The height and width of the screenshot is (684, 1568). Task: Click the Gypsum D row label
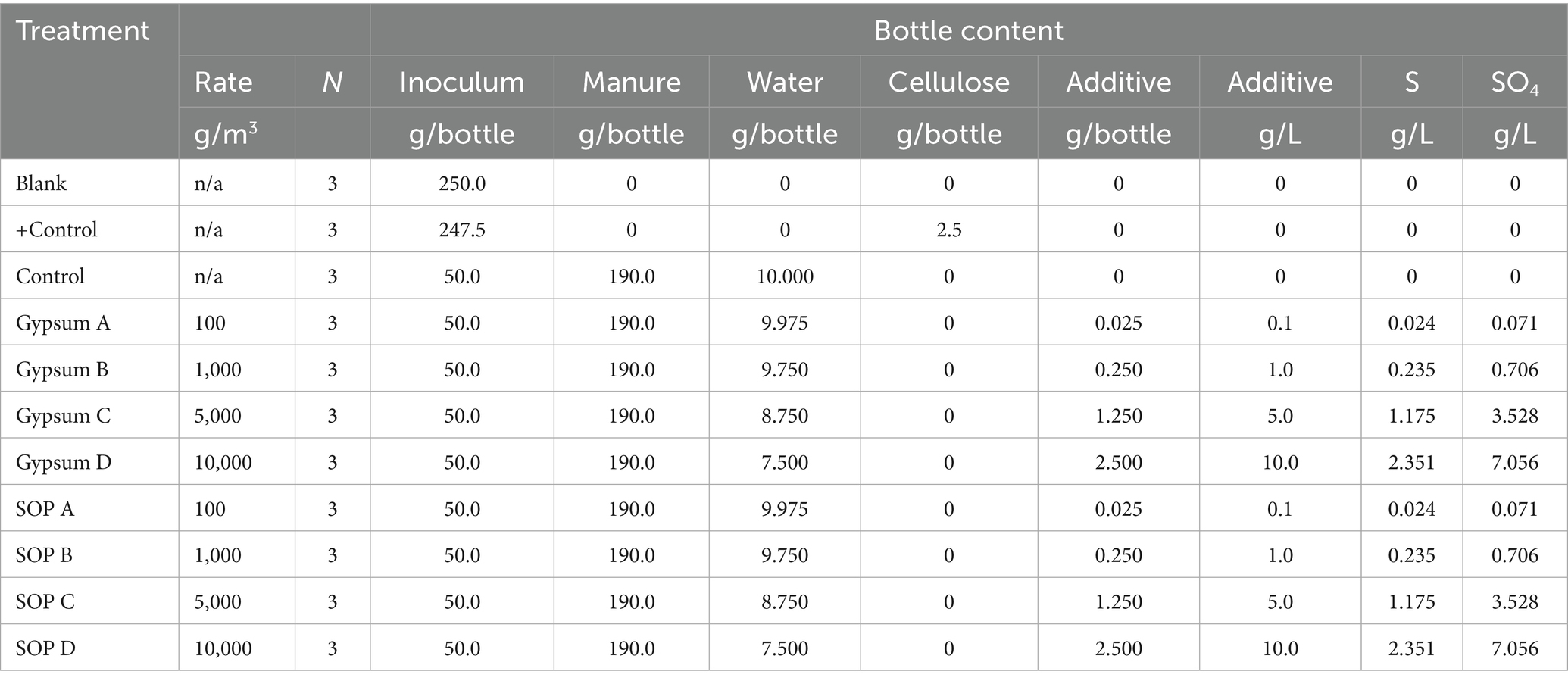(x=64, y=462)
